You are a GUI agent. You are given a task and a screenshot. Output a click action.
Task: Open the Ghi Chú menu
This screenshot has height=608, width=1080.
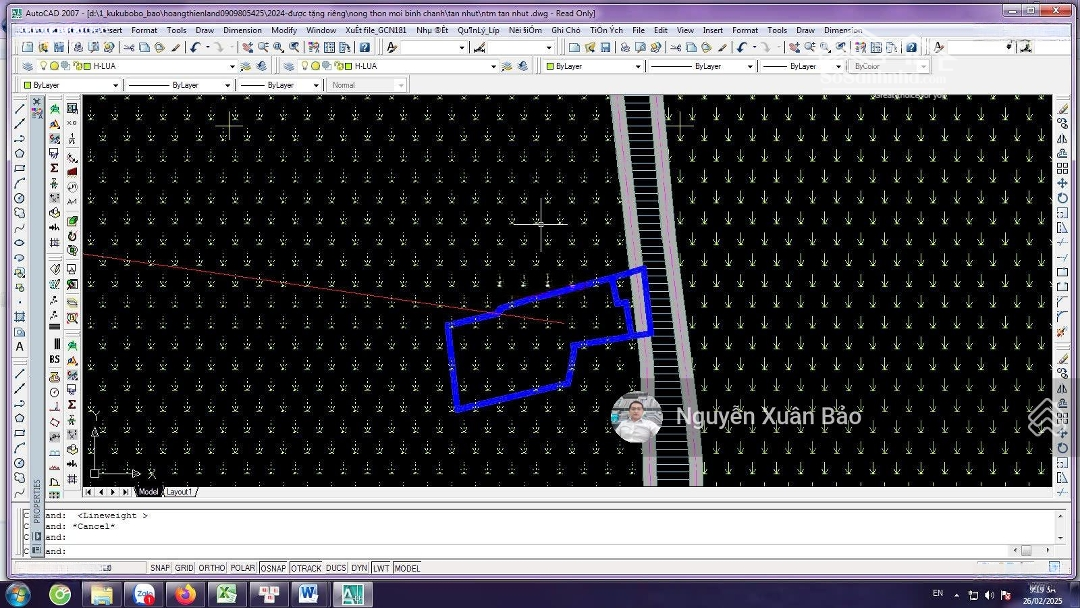coord(565,30)
